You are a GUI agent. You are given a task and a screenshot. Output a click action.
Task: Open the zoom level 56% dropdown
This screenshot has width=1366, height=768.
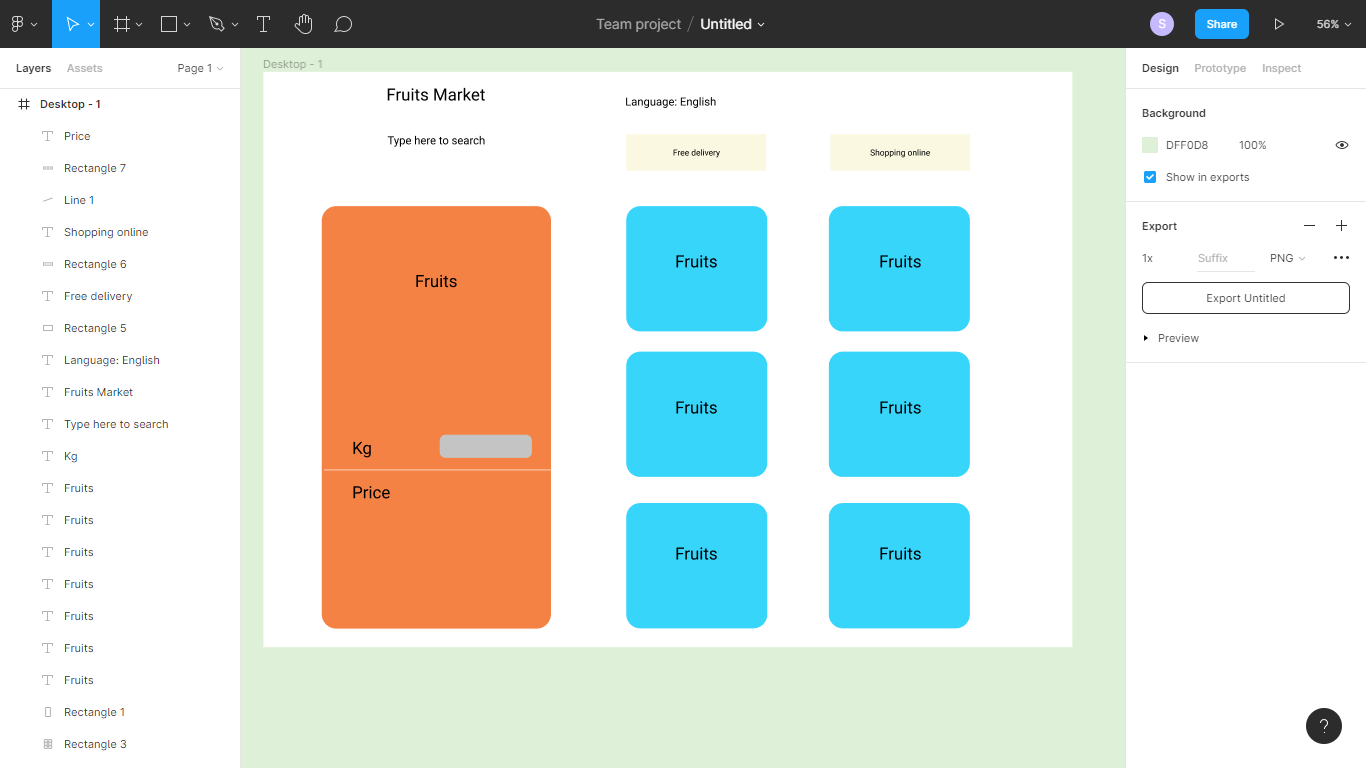tap(1334, 23)
